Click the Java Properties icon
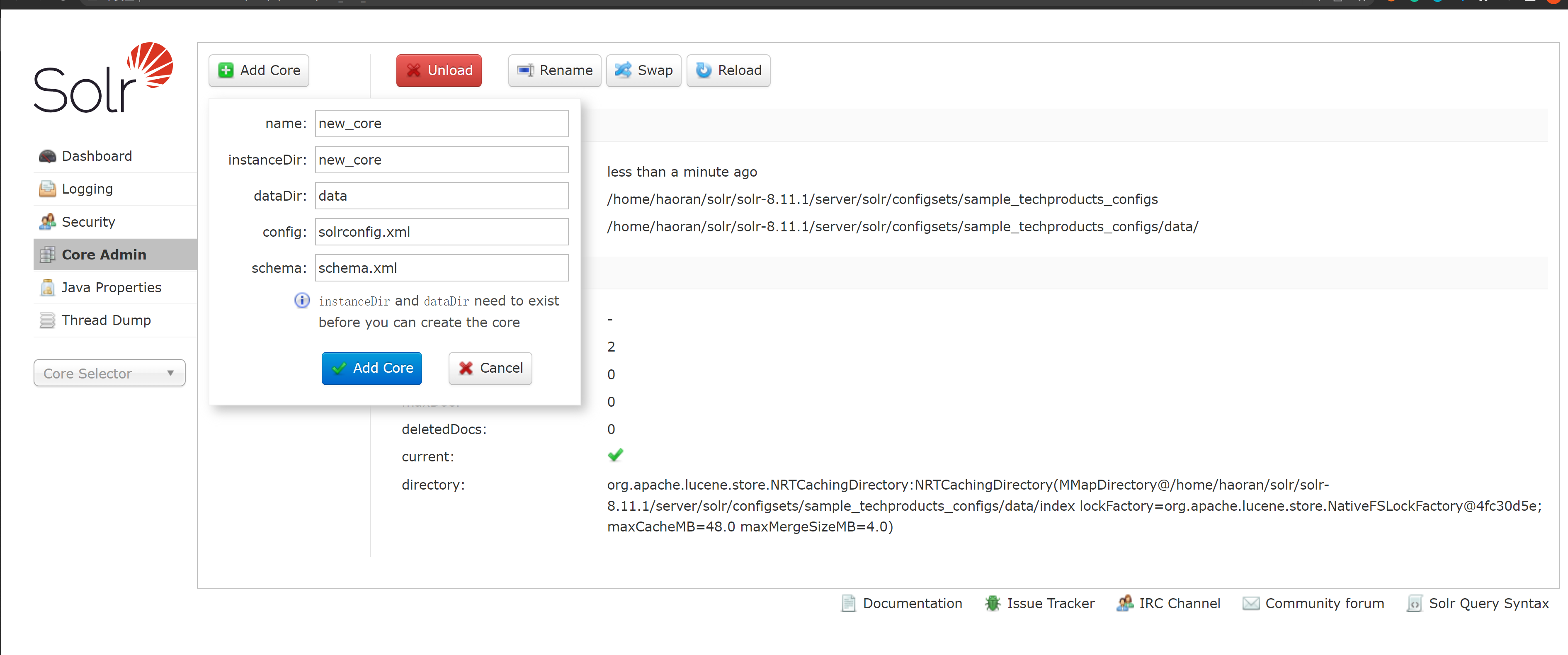Image resolution: width=1568 pixels, height=655 pixels. (x=48, y=287)
